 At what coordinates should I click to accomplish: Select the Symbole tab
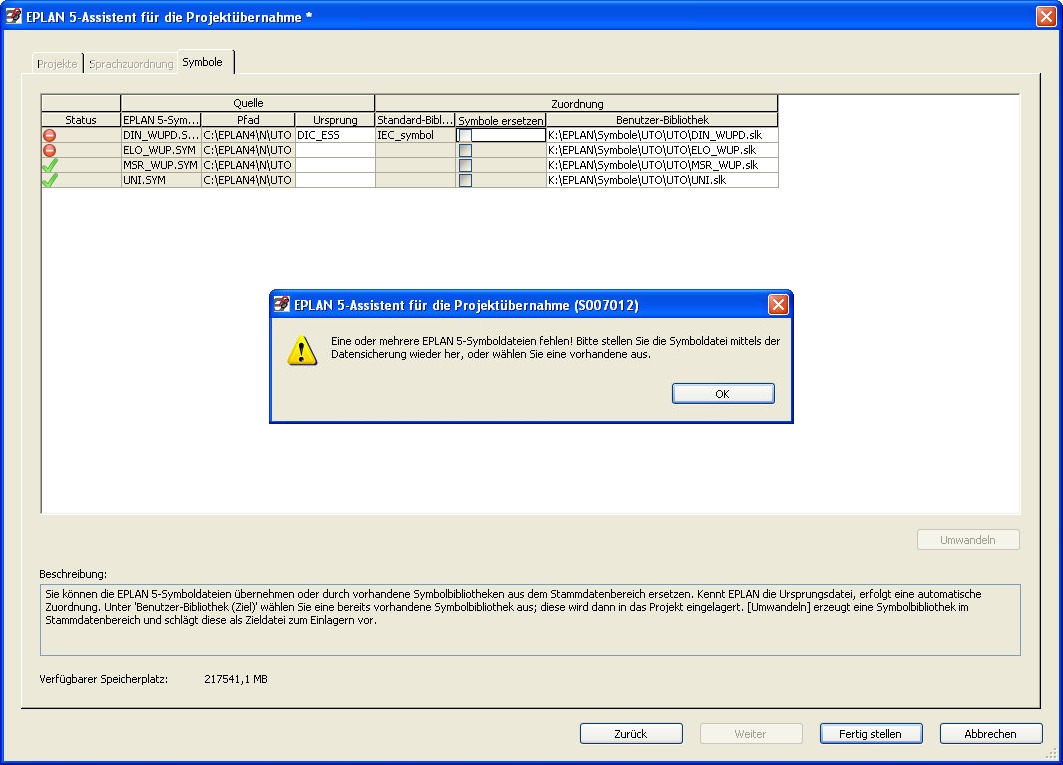(x=203, y=62)
